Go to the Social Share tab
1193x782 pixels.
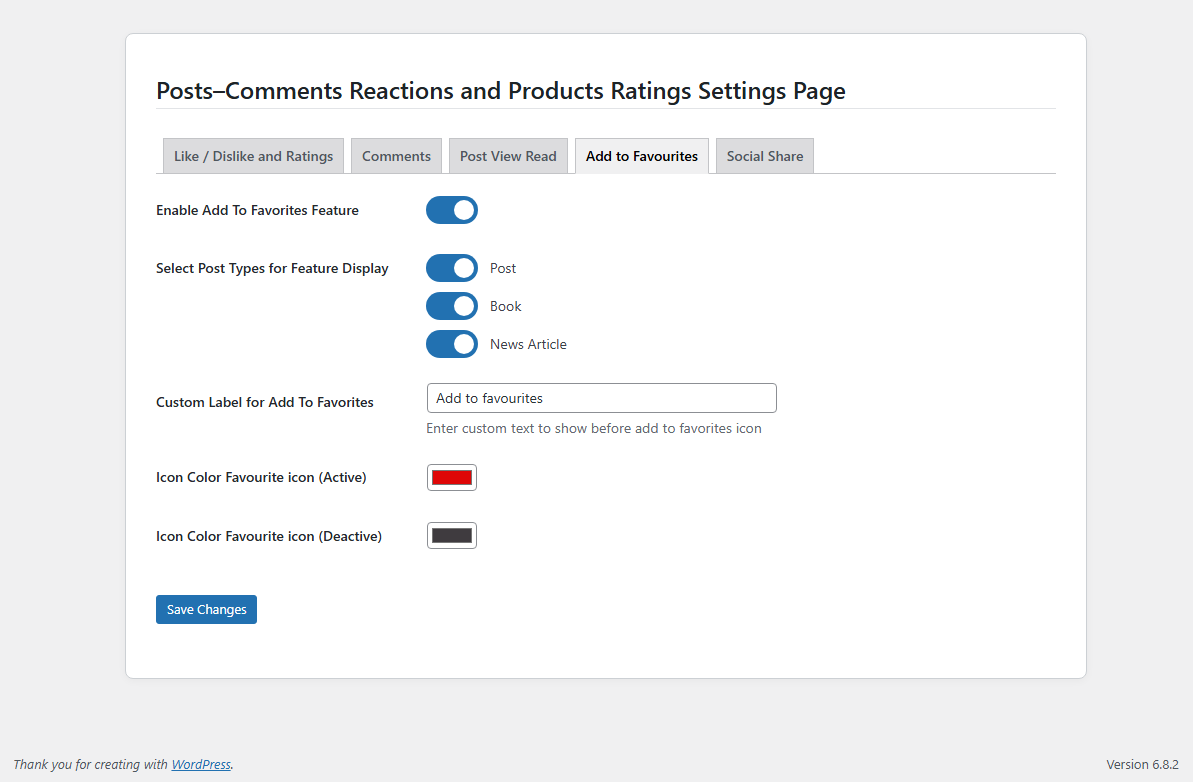point(765,156)
